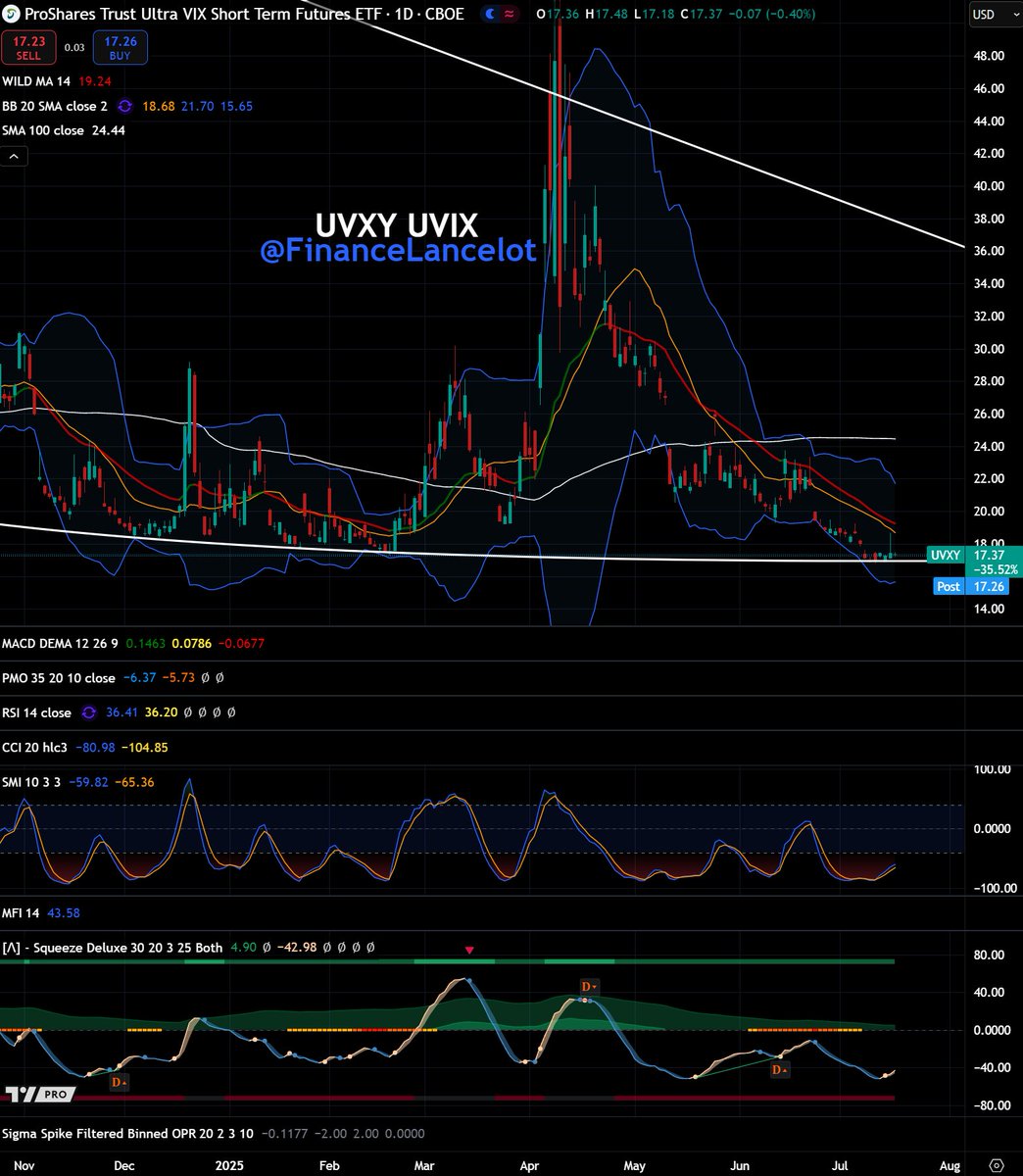The image size is (1023, 1176).
Task: Open the USD currency dropdown
Action: coord(995,15)
